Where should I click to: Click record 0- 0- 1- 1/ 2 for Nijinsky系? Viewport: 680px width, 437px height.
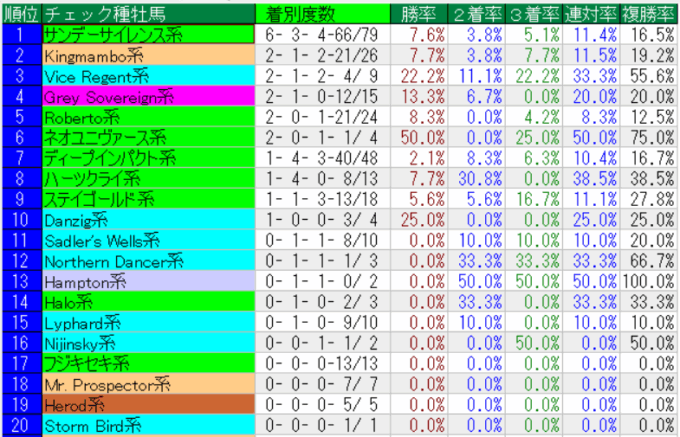click(323, 343)
